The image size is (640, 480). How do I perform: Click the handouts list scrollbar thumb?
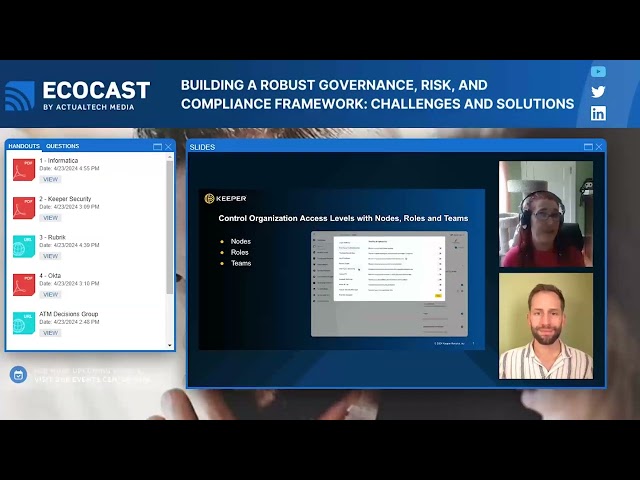pyautogui.click(x=170, y=227)
